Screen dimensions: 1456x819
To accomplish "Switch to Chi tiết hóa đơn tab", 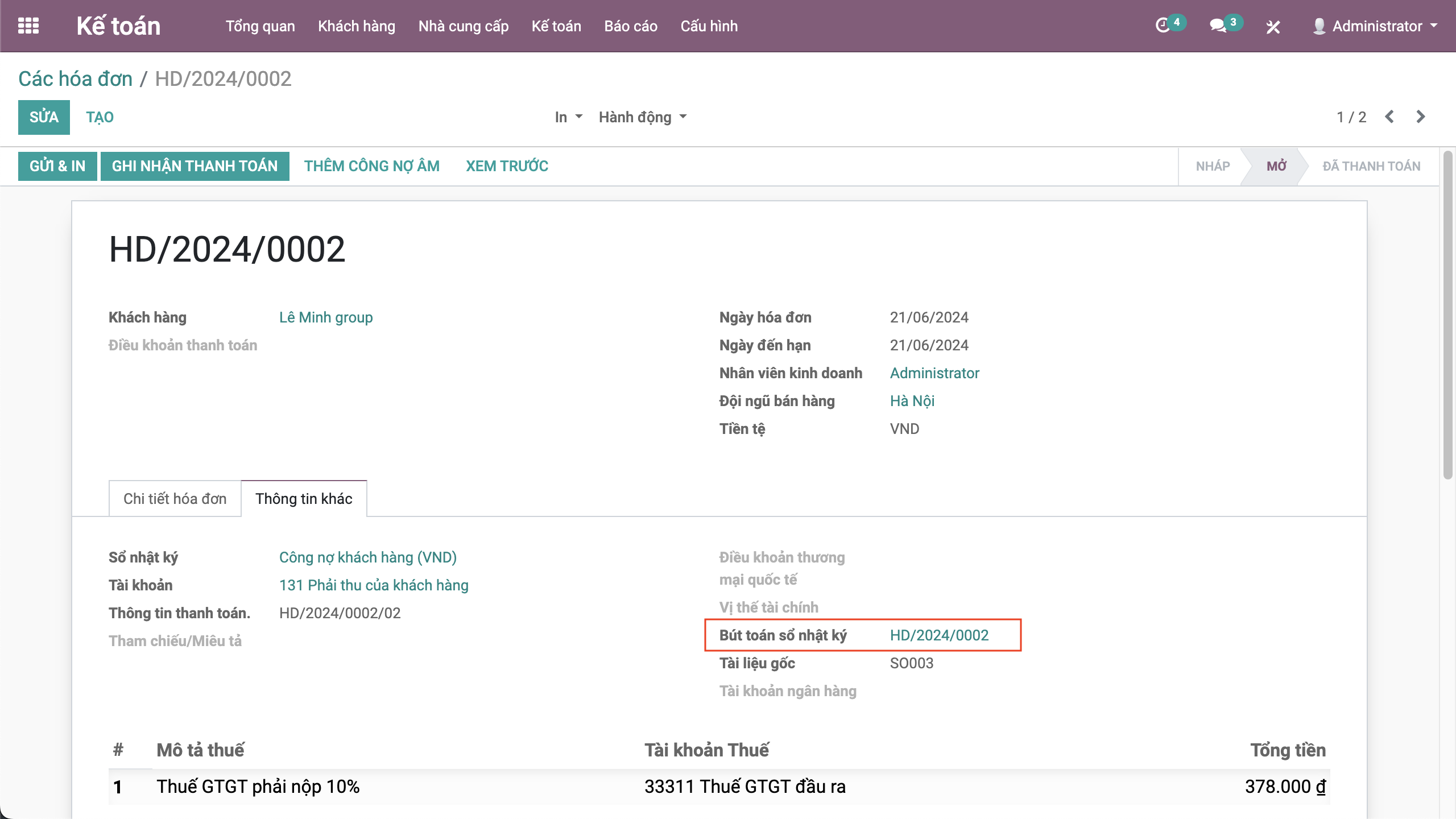I will point(175,499).
